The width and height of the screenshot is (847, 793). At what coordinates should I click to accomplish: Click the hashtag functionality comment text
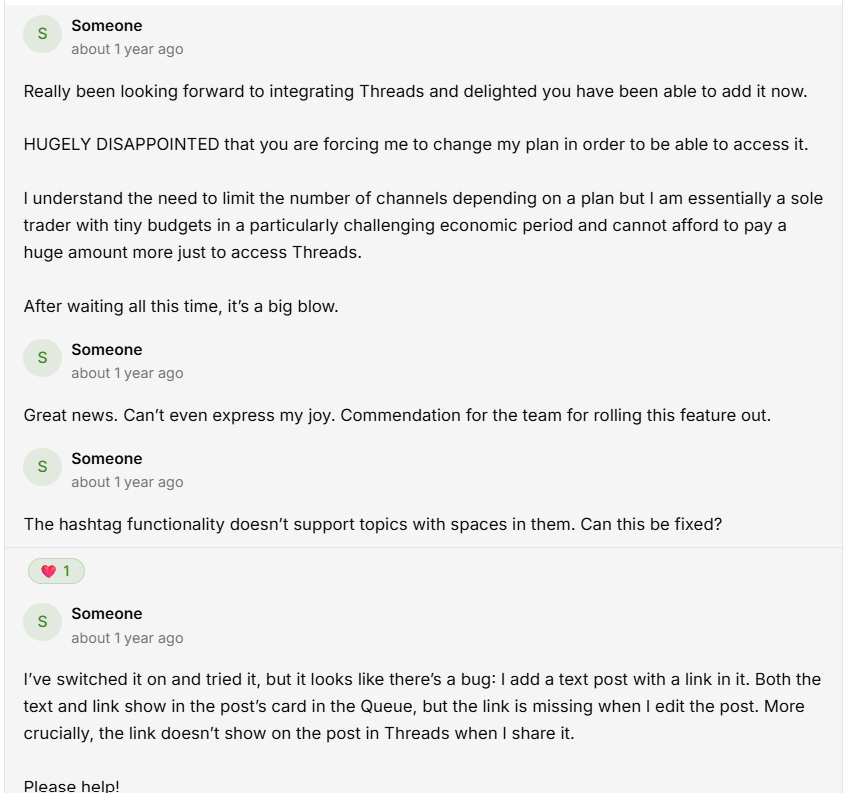coord(372,524)
